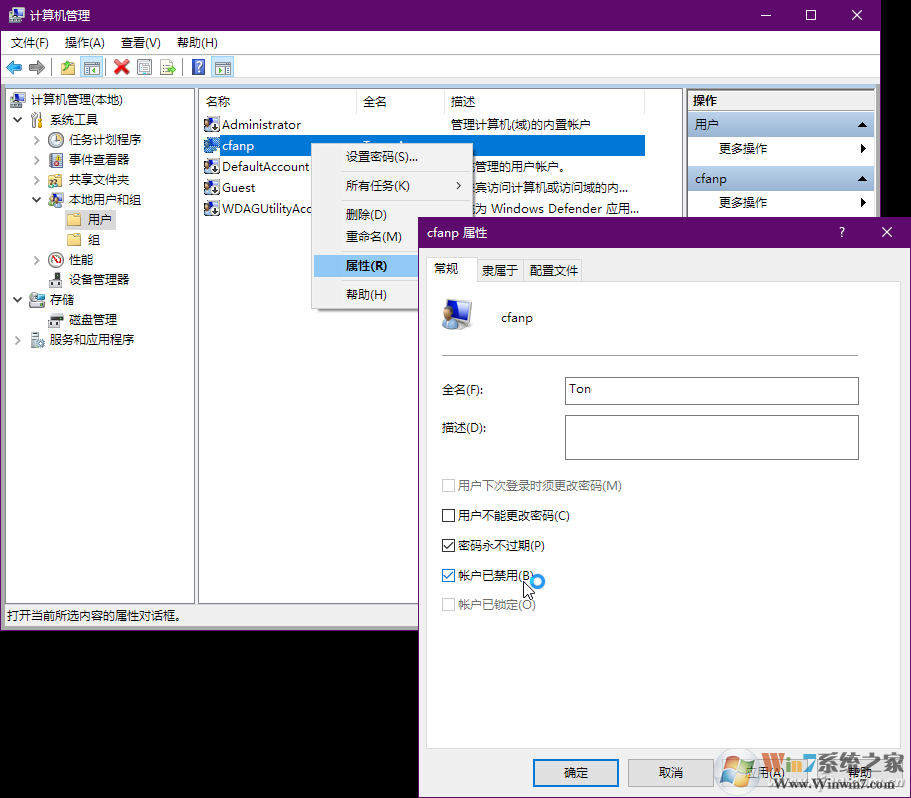The width and height of the screenshot is (911, 798).
Task: Click the back navigation arrow icon
Action: tap(13, 66)
